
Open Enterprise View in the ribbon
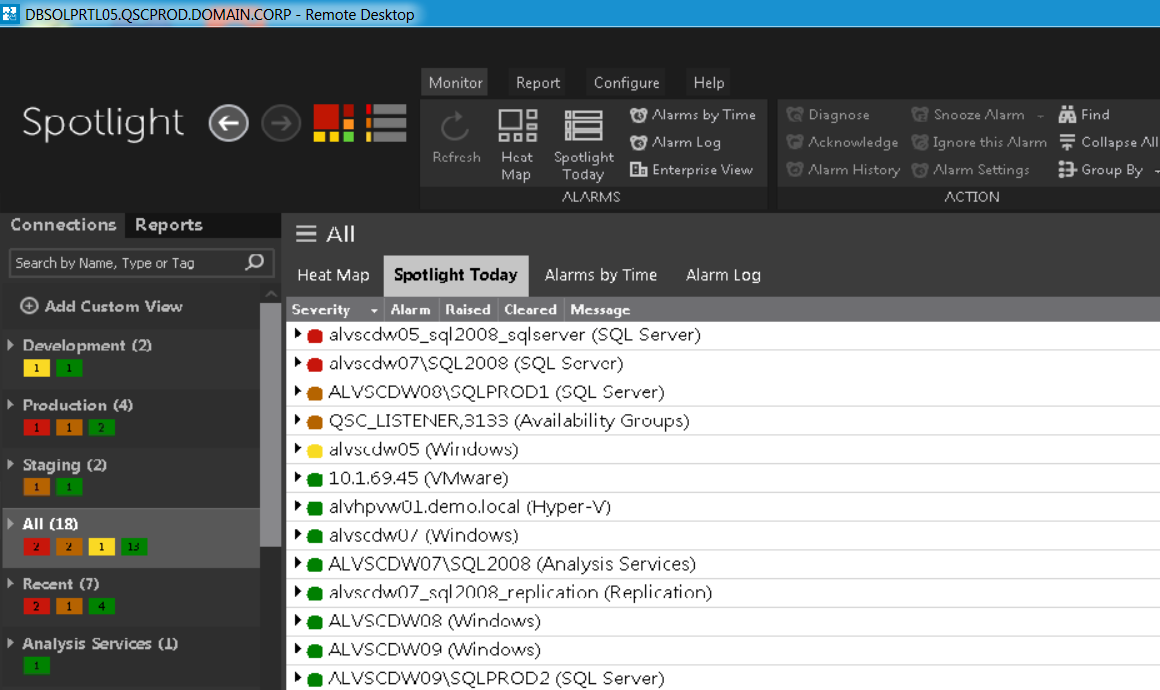point(692,169)
